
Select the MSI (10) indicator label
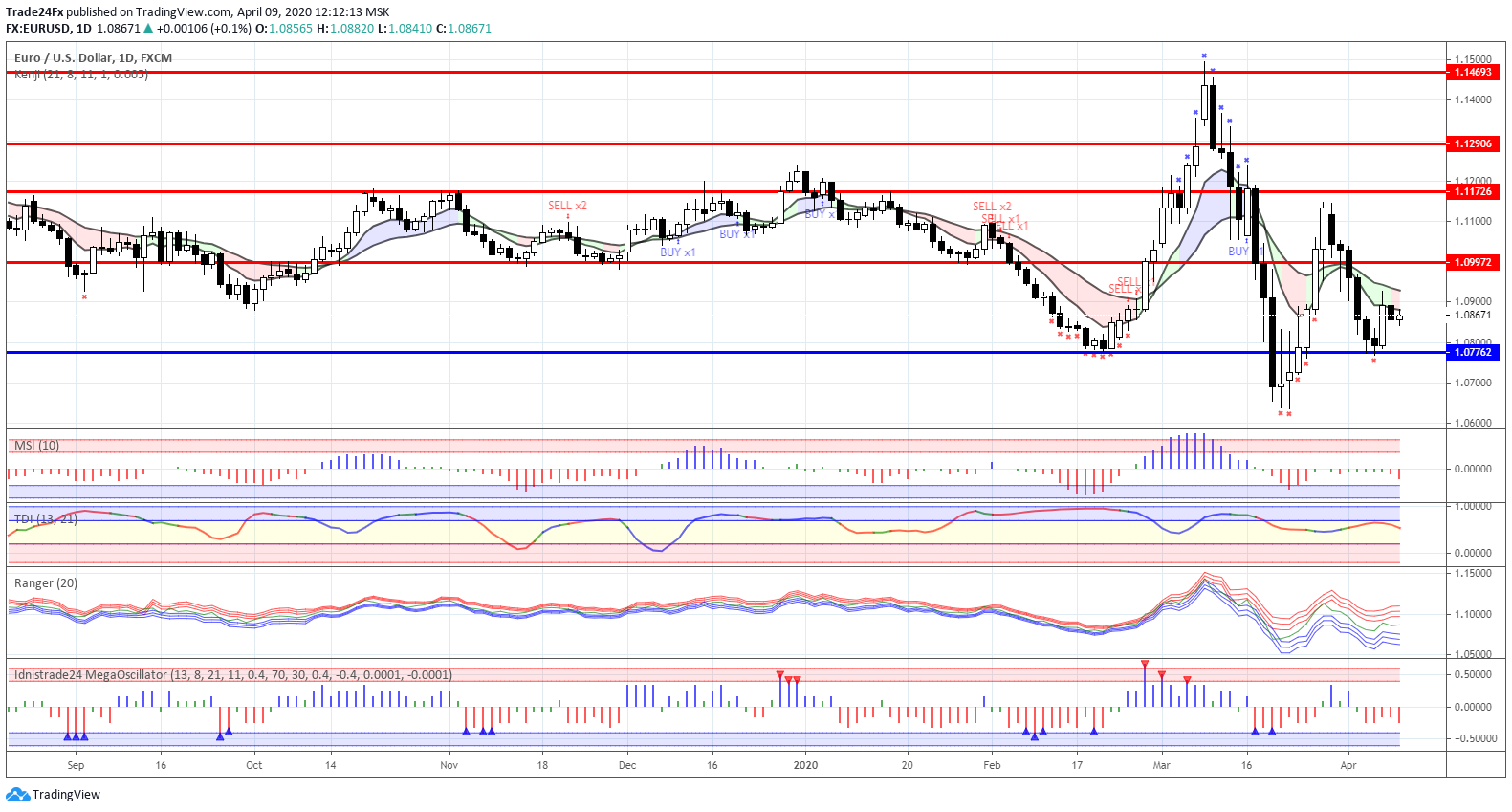pos(37,446)
